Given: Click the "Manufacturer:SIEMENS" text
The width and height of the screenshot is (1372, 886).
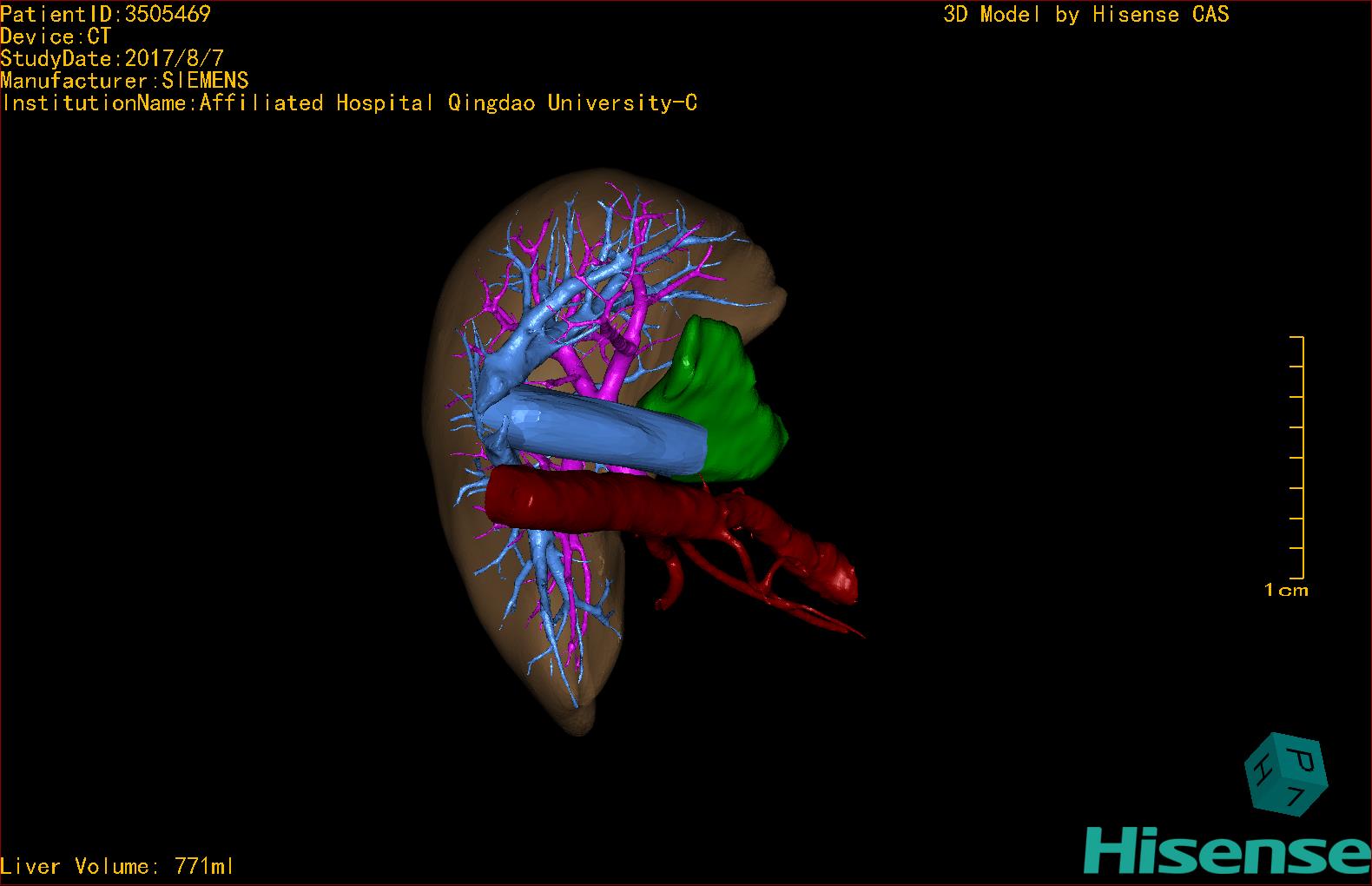Looking at the screenshot, I should [x=124, y=81].
